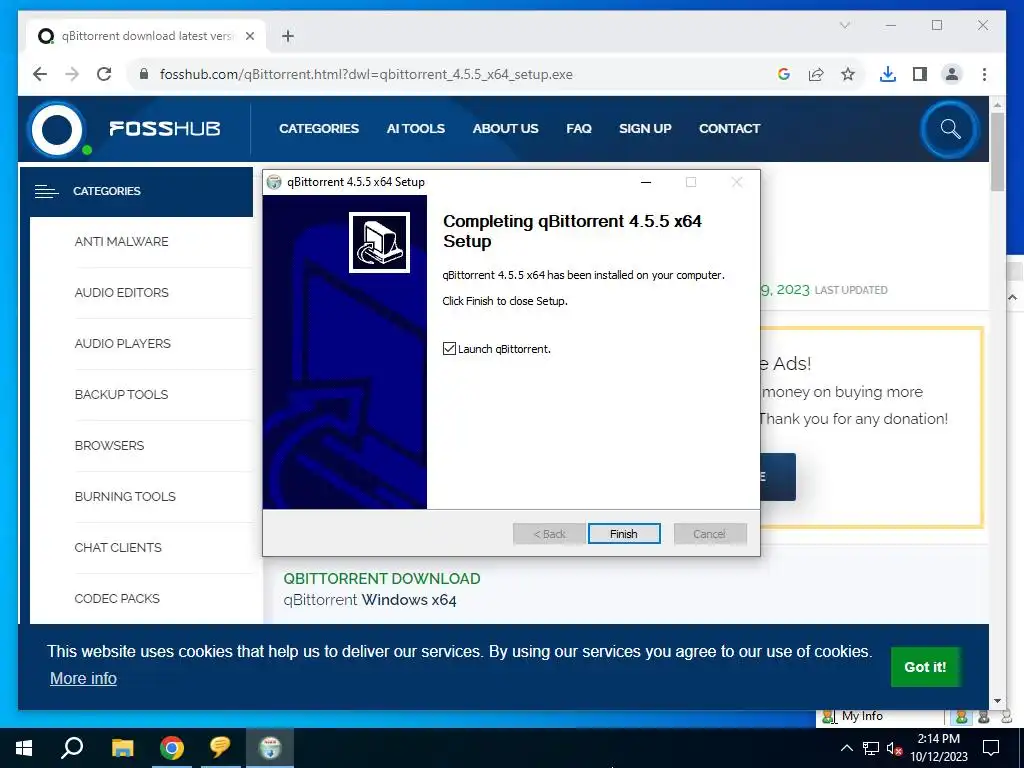This screenshot has width=1024, height=768.
Task: Open the FossHub search magnifier
Action: tap(950, 129)
